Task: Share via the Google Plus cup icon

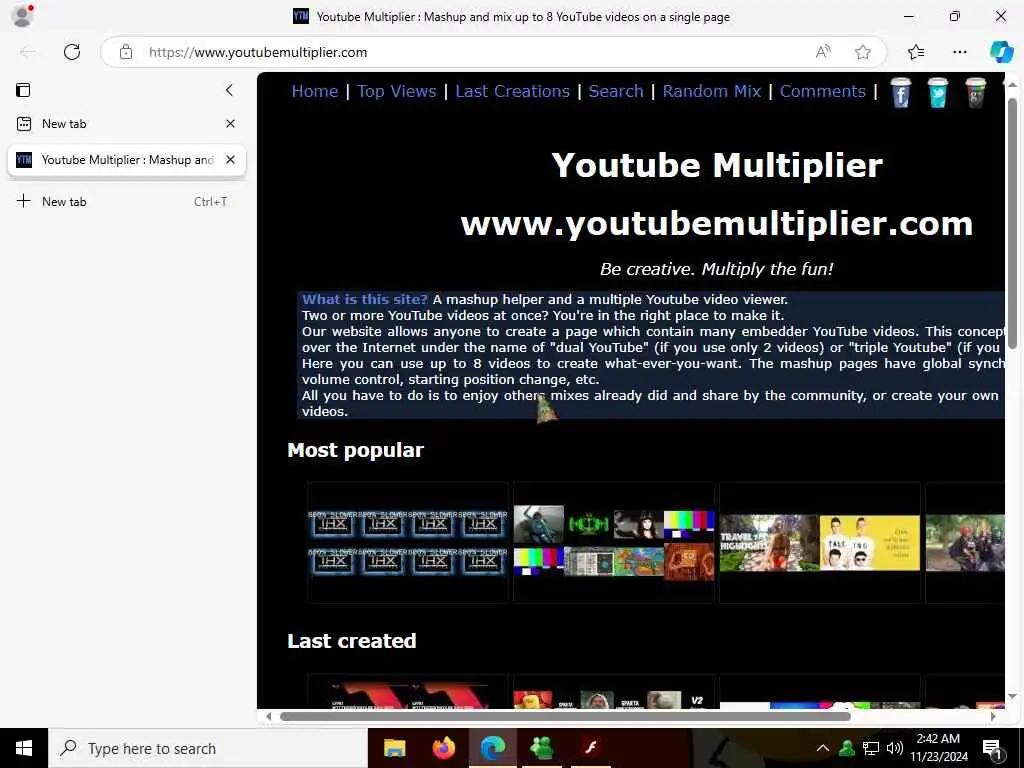Action: 976,93
